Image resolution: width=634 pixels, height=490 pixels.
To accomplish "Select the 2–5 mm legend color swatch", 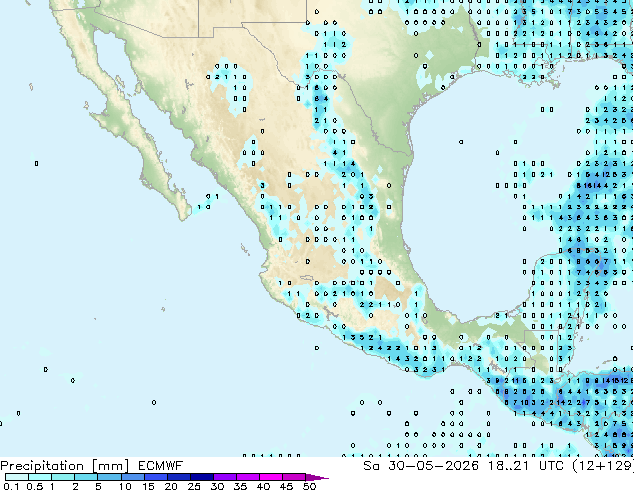I will coord(86,477).
